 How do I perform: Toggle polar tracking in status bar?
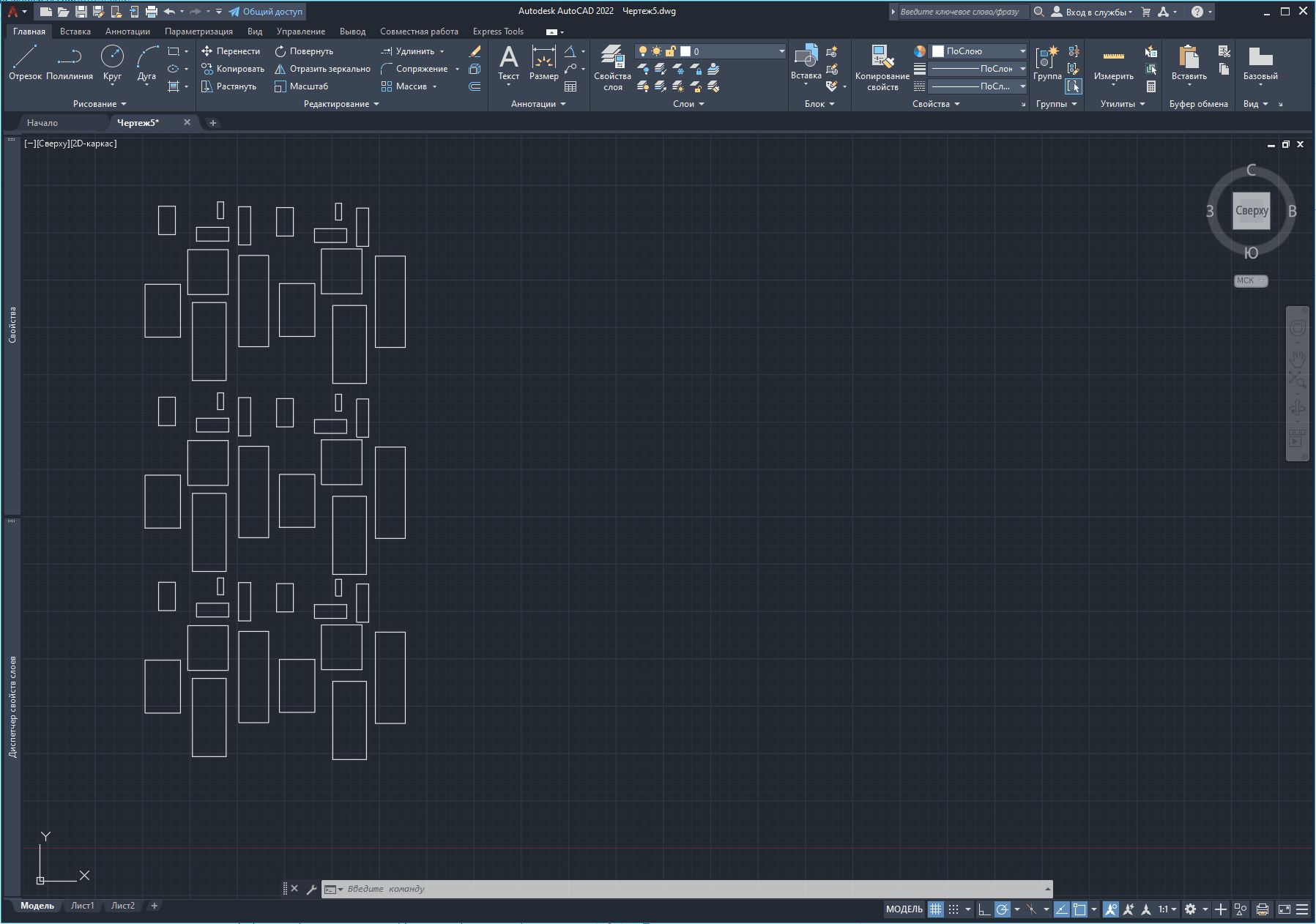tap(1002, 909)
